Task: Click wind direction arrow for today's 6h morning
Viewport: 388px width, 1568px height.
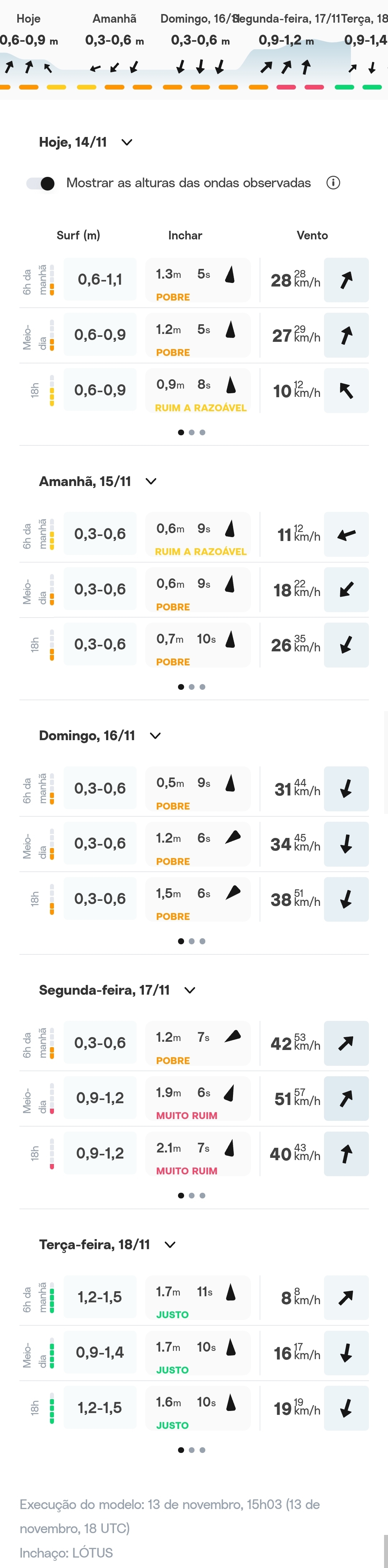Action: pyautogui.click(x=346, y=280)
